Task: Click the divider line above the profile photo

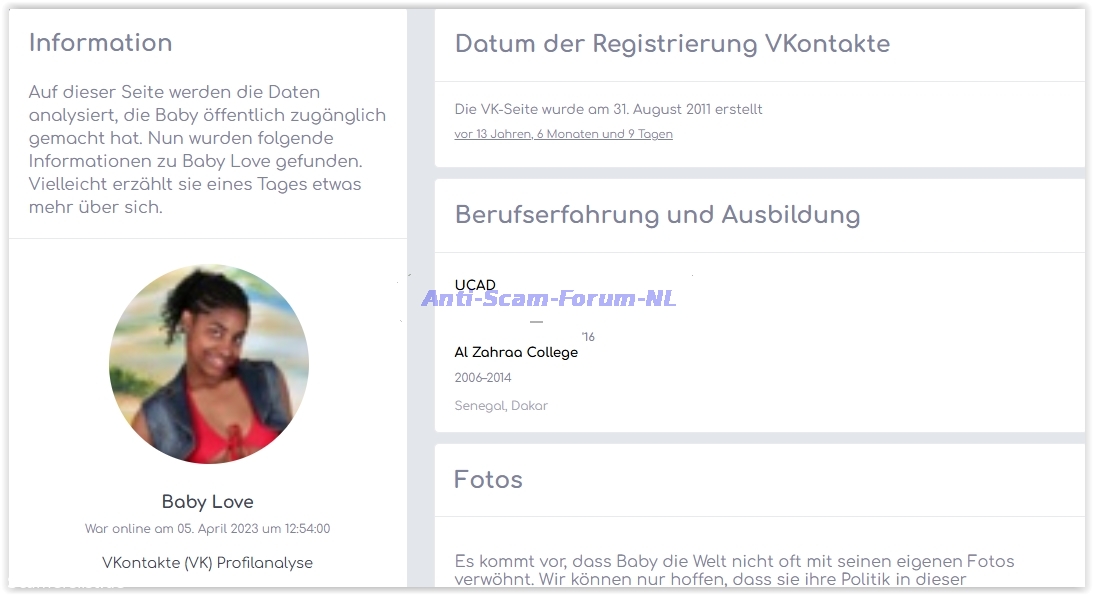Action: pyautogui.click(x=208, y=239)
